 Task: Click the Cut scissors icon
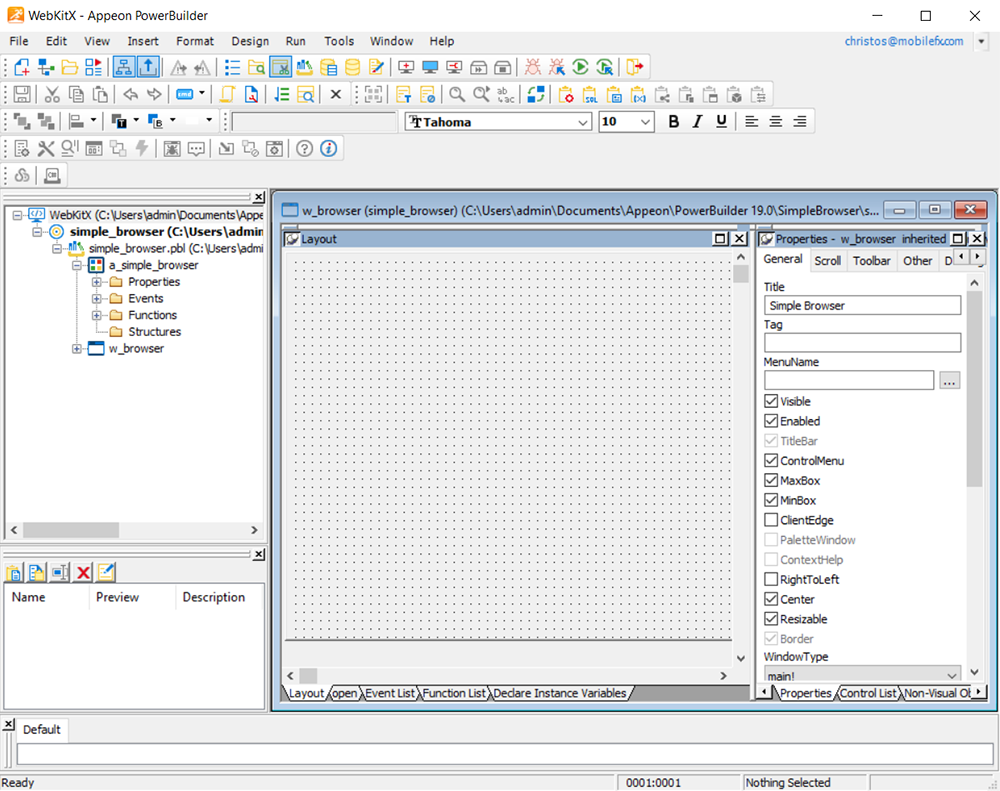(x=52, y=95)
